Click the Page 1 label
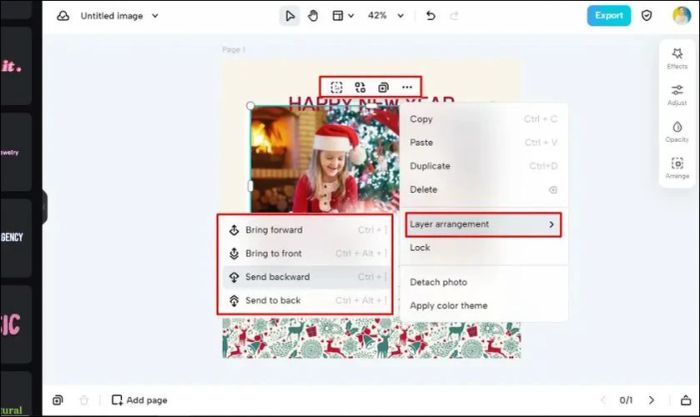Viewport: 700px width, 417px height. [233, 49]
